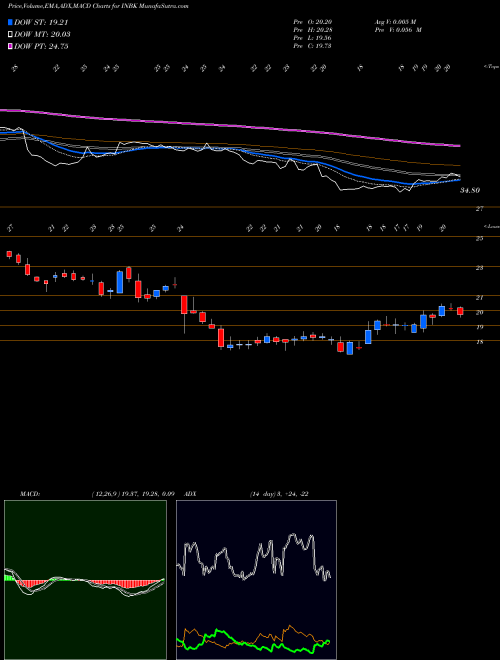Screen dimensions: 500x660
Task: Click the ADX panel label
Action: (191, 494)
